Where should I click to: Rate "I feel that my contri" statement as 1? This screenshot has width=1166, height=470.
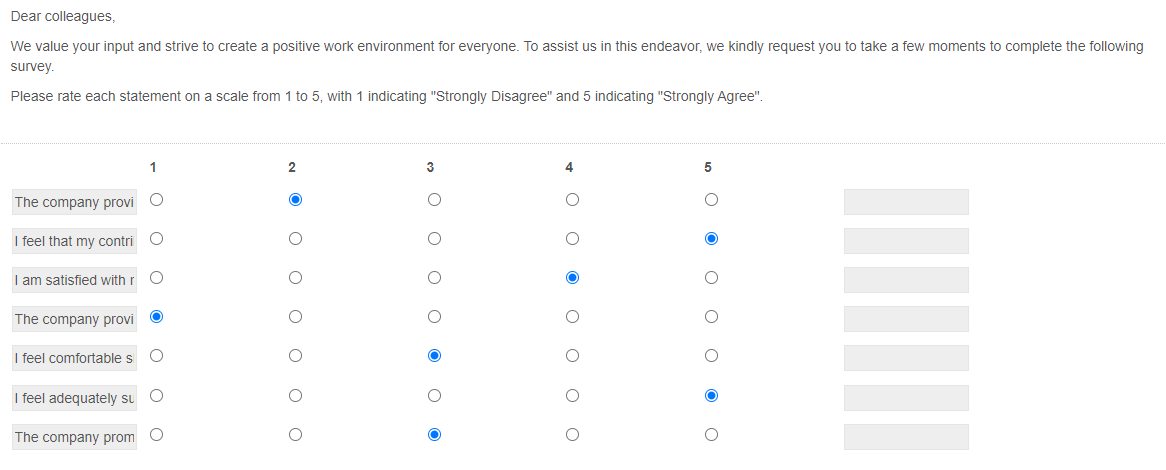coord(156,239)
